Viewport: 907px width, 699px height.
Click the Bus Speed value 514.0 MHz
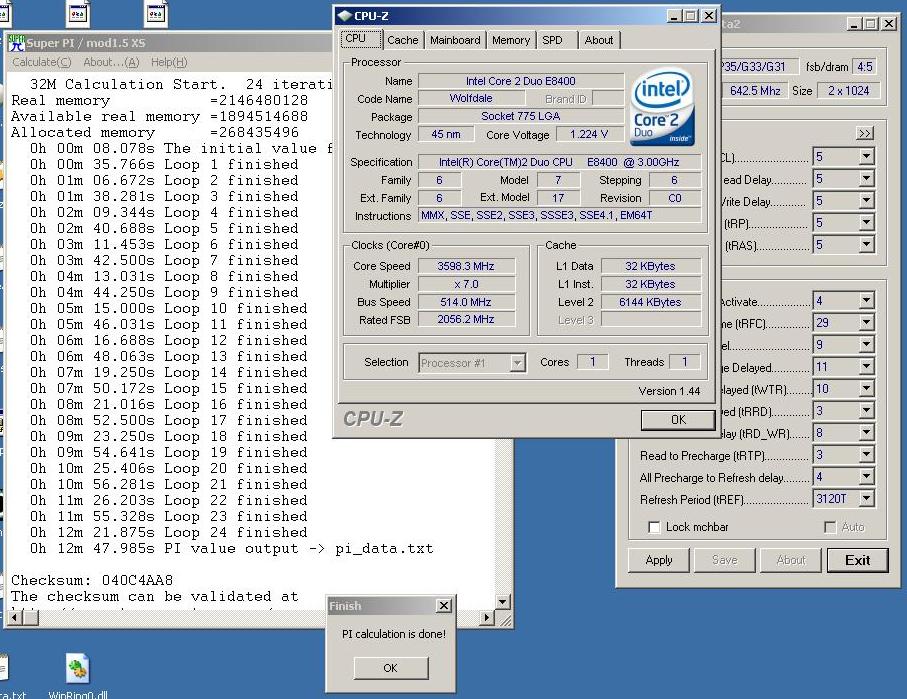pos(466,302)
